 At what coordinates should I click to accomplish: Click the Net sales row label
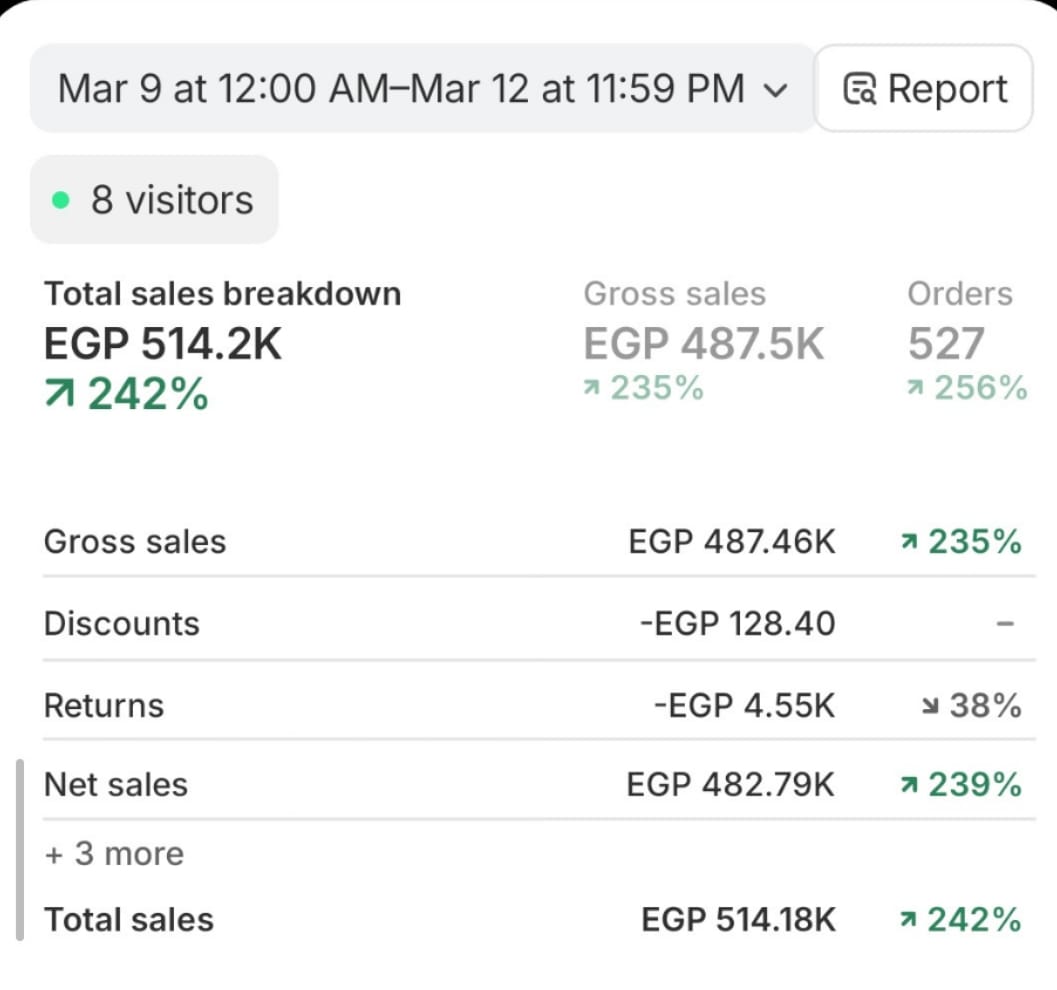point(116,785)
